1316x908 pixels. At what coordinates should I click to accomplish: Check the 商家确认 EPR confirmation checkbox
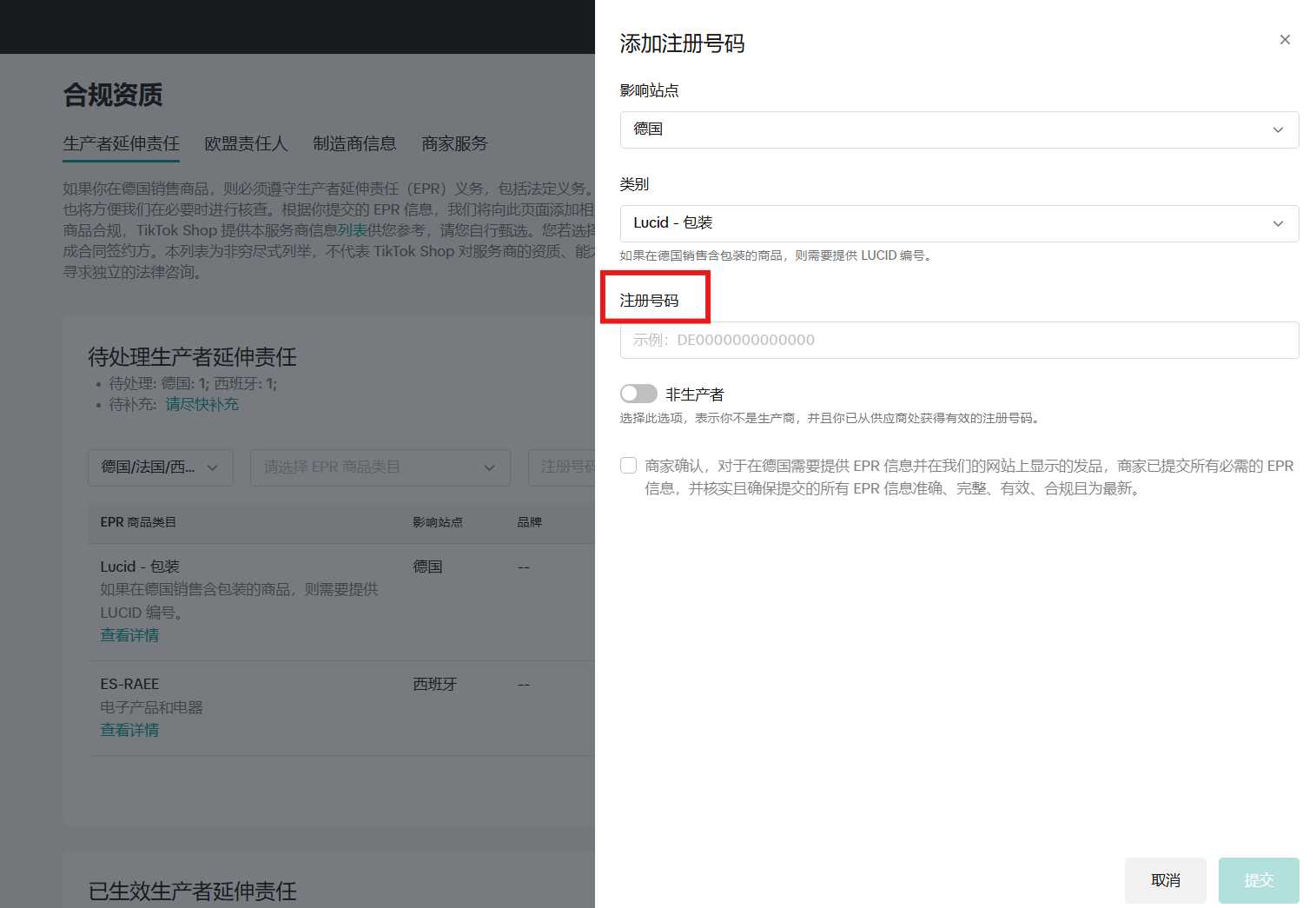click(628, 465)
